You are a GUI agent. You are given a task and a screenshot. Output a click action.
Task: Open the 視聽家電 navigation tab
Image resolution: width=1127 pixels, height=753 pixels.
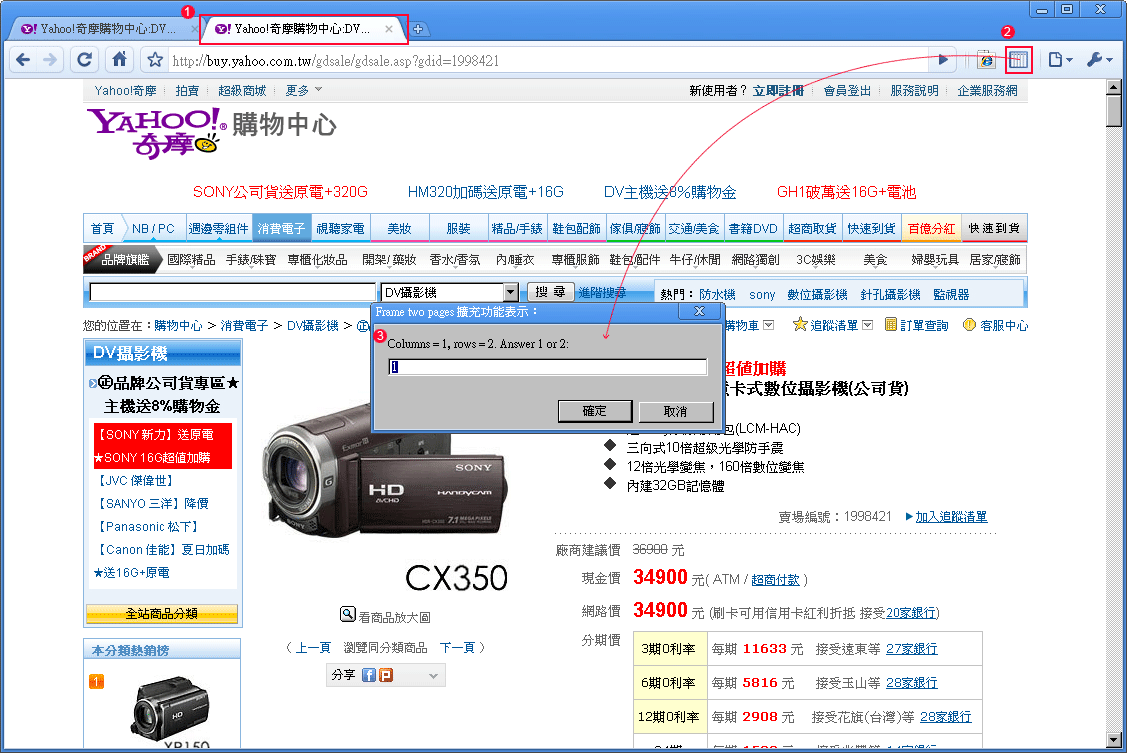341,228
